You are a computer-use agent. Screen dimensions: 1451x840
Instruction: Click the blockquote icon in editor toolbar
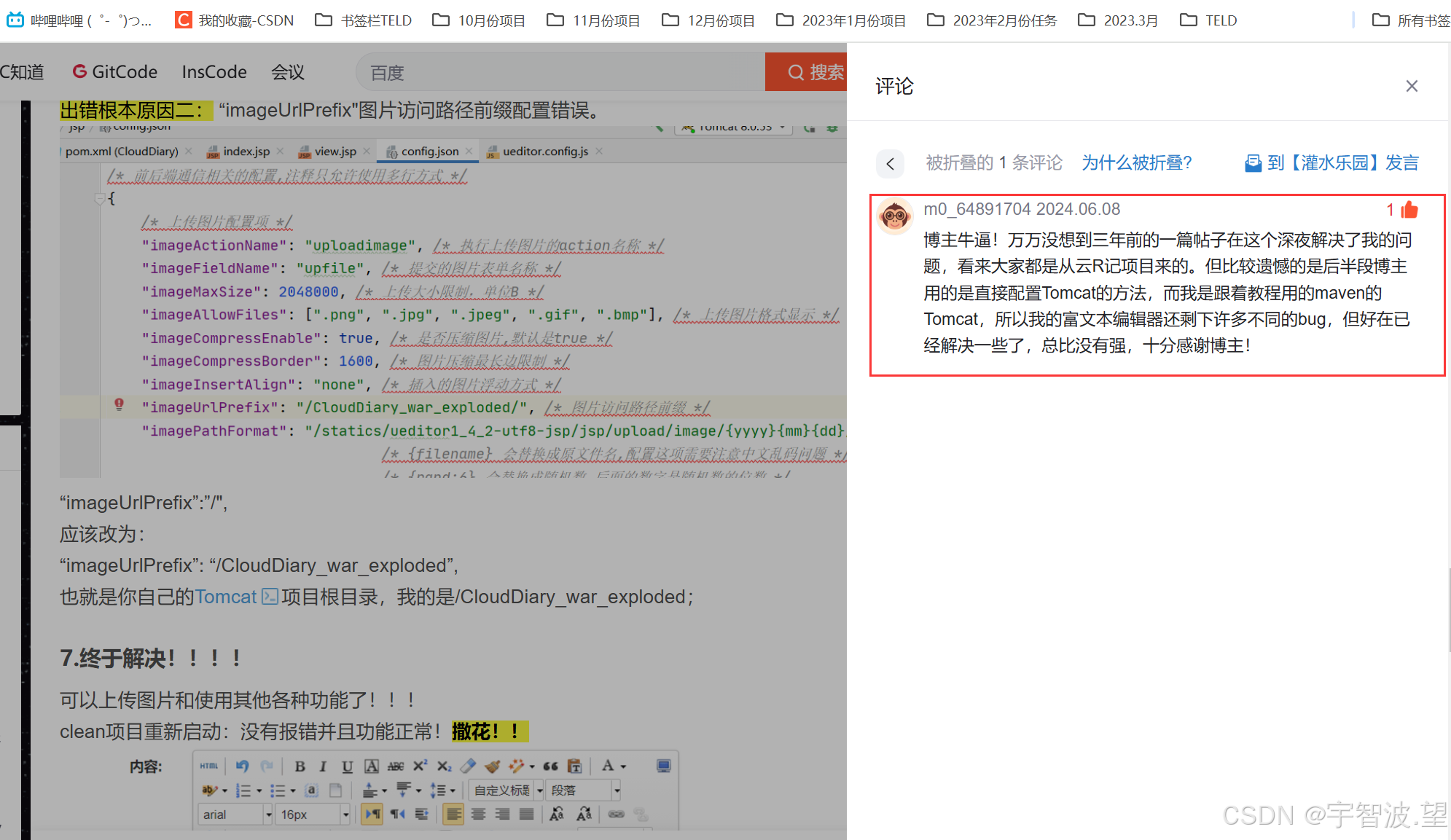550,766
